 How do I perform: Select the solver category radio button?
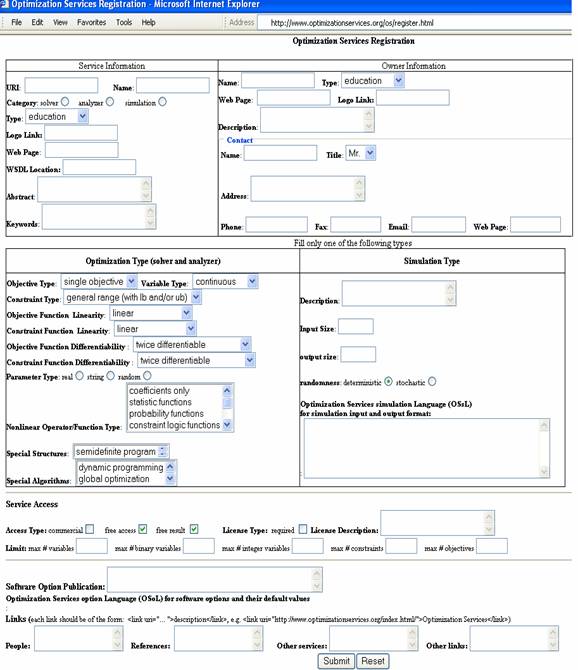pyautogui.click(x=65, y=102)
